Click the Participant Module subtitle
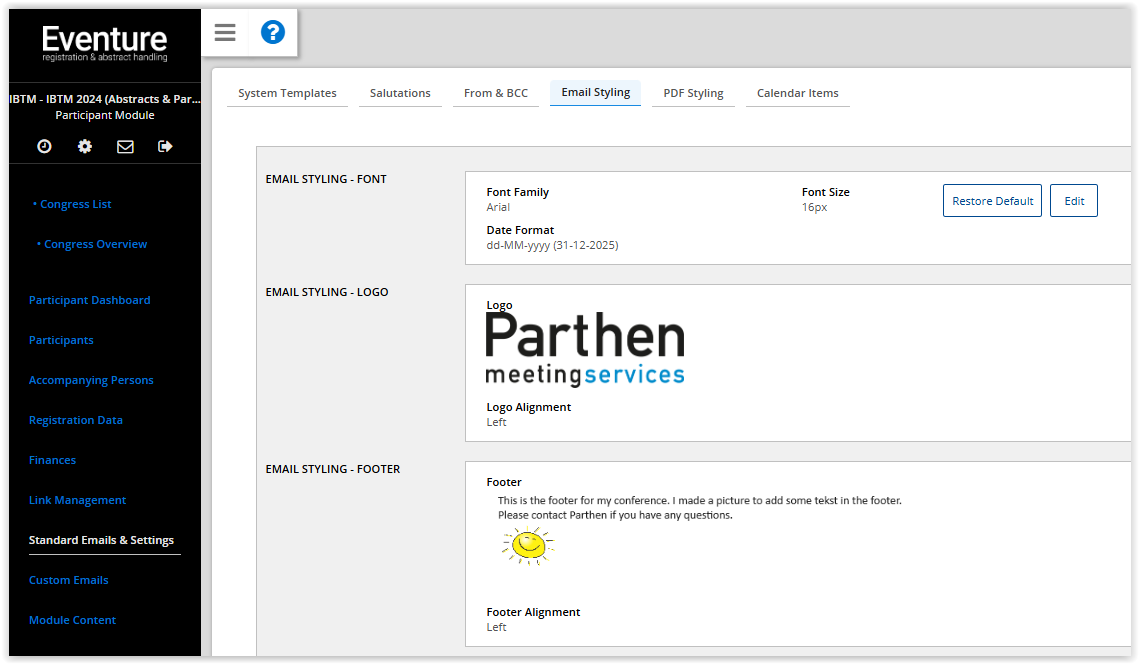The height and width of the screenshot is (664, 1139). [x=105, y=115]
